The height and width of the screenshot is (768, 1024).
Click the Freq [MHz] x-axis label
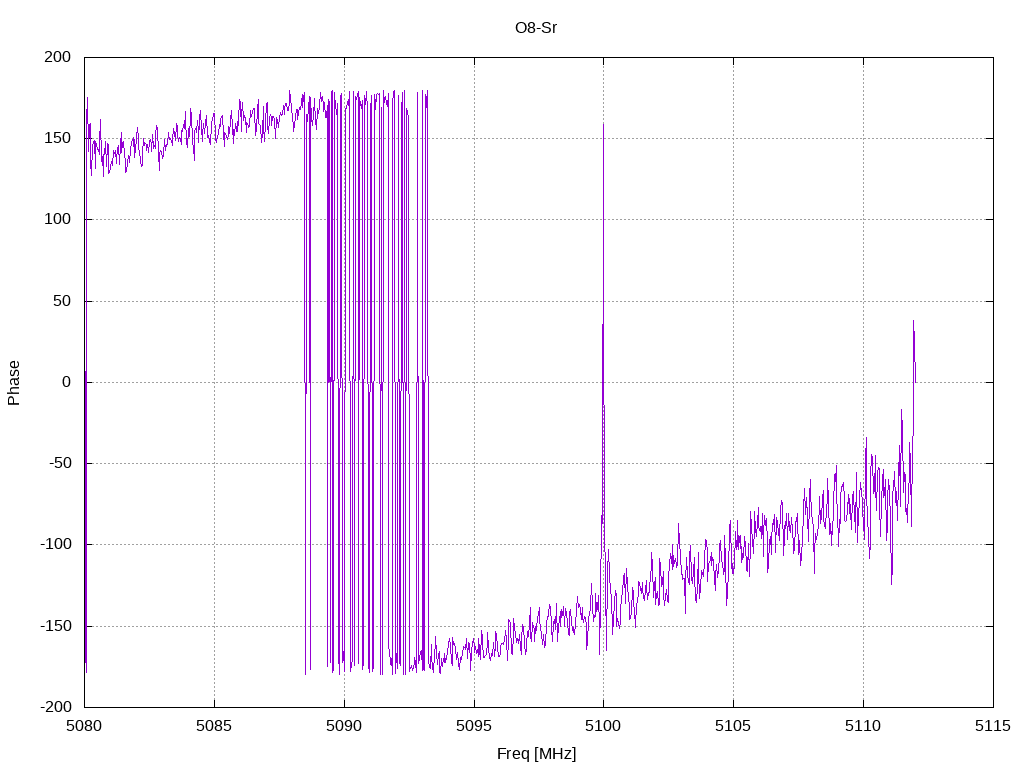pyautogui.click(x=536, y=754)
